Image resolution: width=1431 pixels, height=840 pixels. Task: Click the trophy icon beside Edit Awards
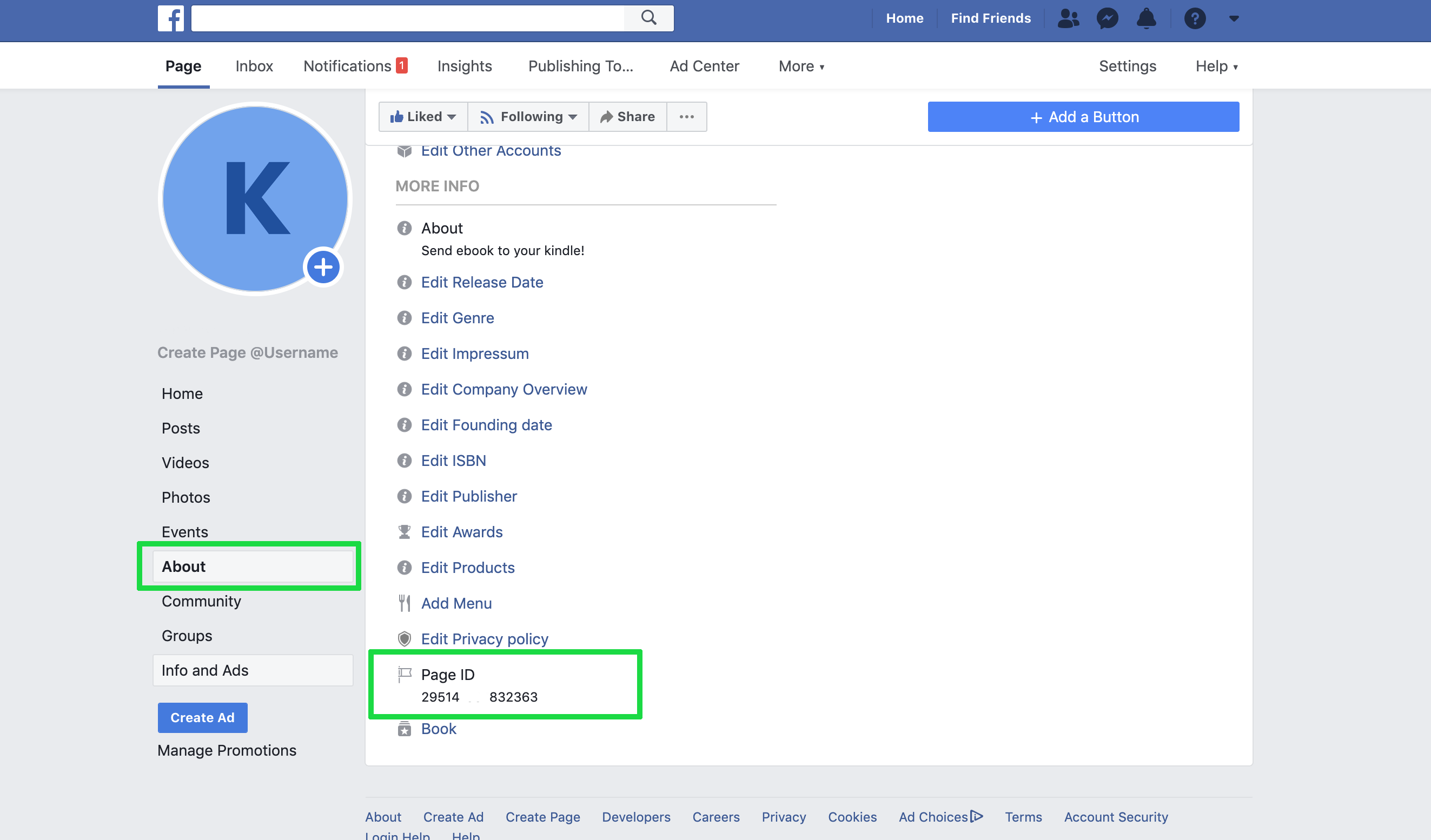[405, 532]
